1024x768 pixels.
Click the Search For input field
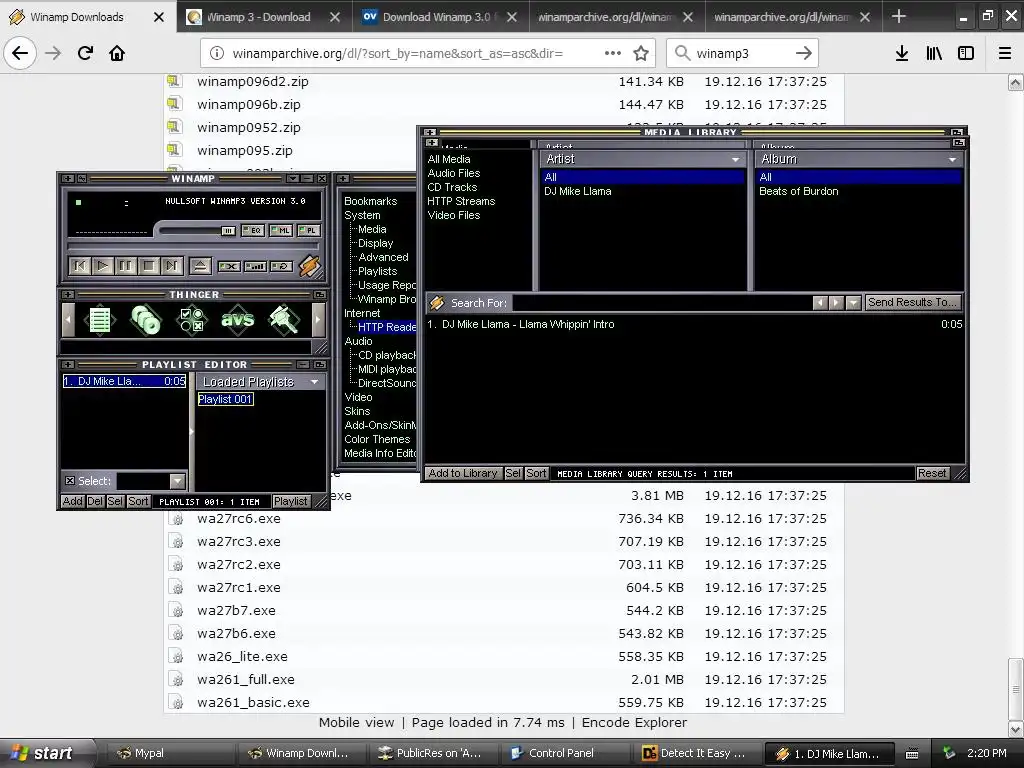(x=662, y=303)
